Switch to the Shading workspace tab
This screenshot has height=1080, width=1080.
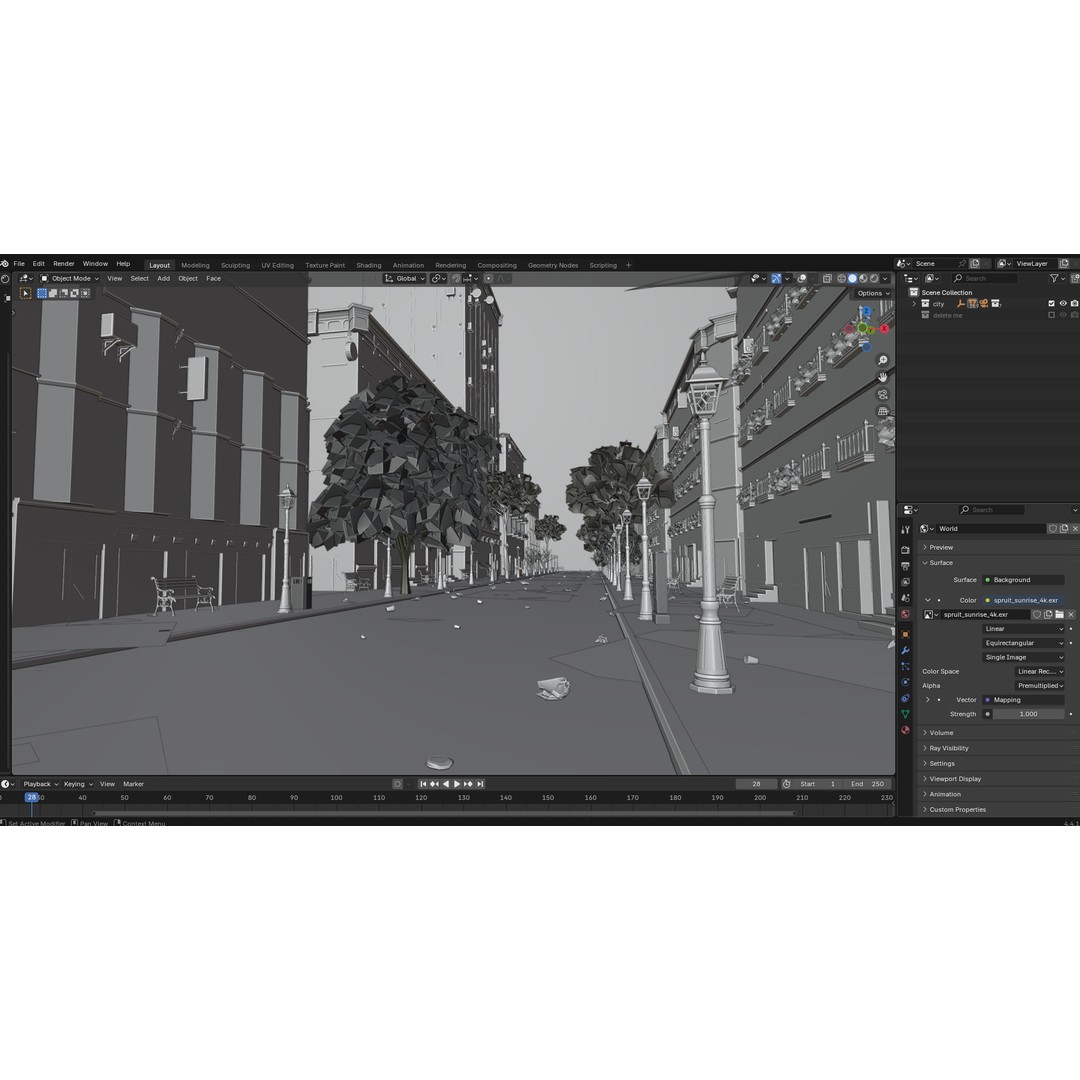pyautogui.click(x=369, y=263)
